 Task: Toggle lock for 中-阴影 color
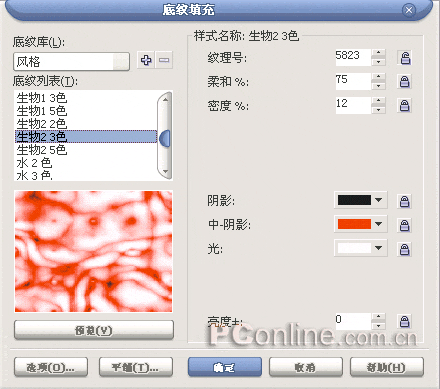point(405,225)
